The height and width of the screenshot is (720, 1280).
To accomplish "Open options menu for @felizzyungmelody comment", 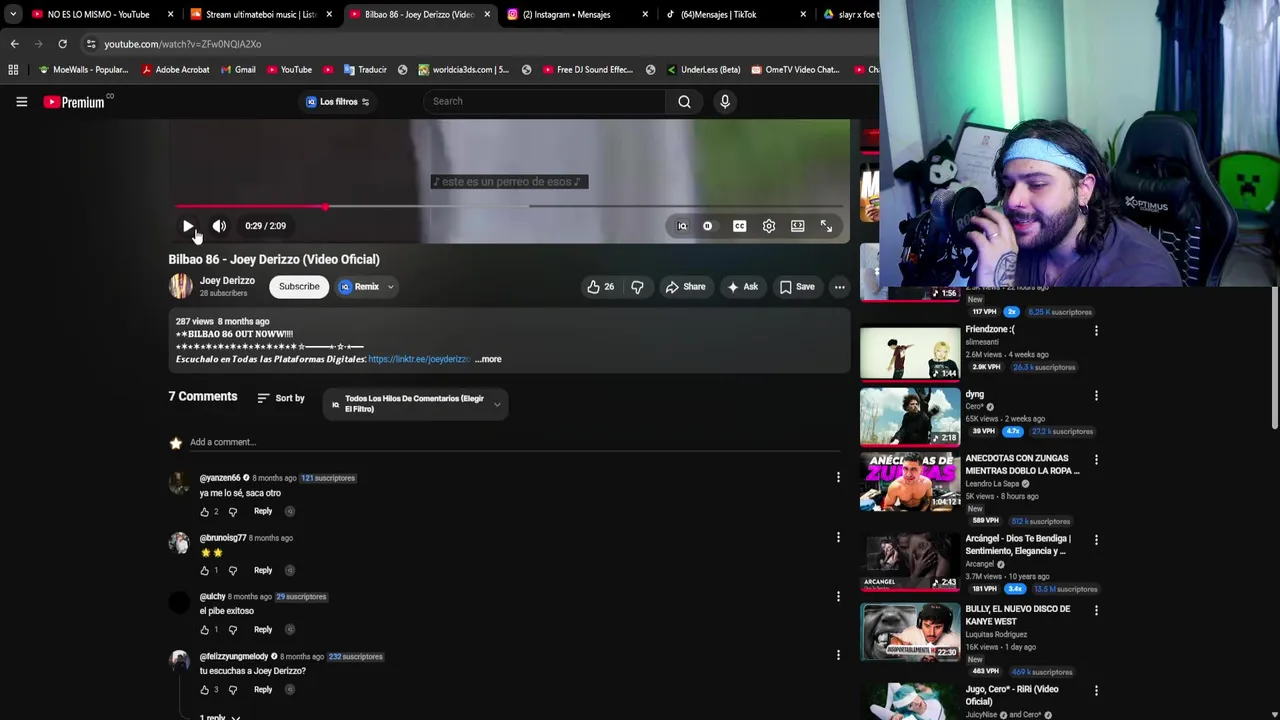I will [838, 656].
